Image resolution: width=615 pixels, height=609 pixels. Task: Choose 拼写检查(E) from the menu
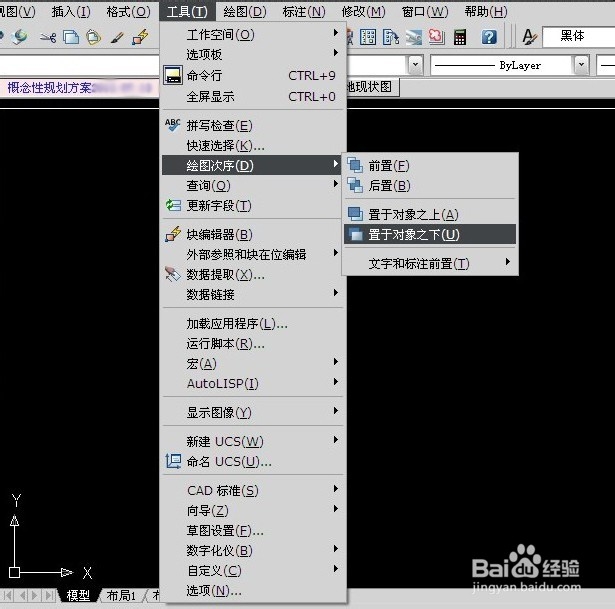253,125
